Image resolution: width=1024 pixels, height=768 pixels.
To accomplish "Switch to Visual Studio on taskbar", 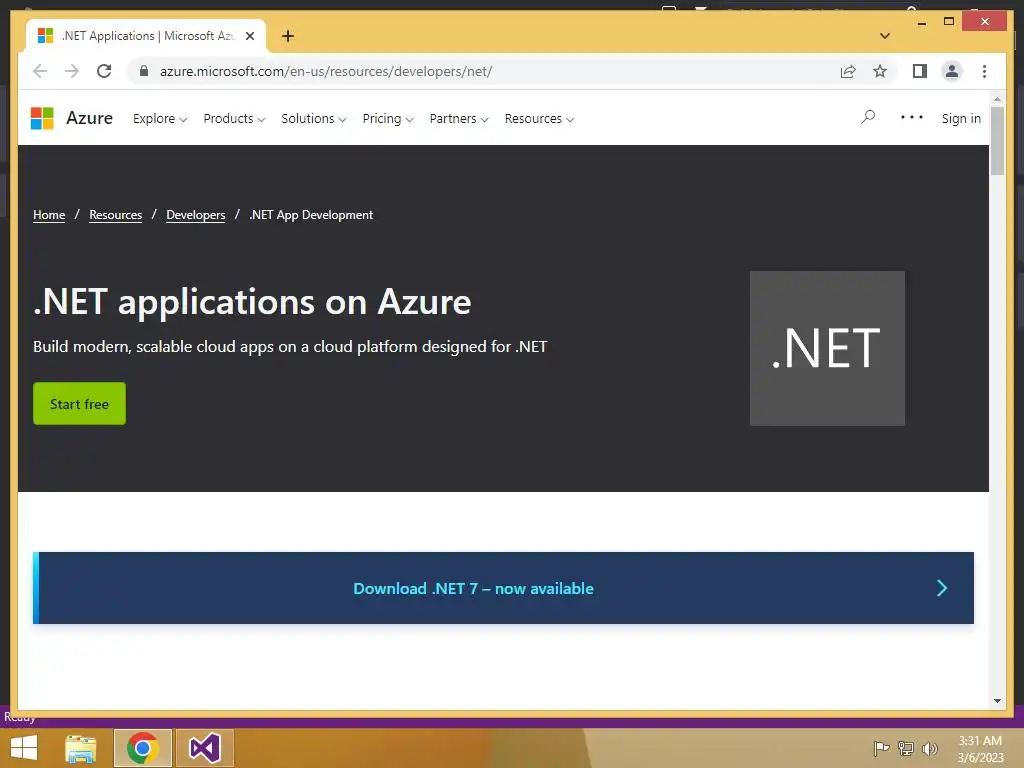I will (x=204, y=748).
